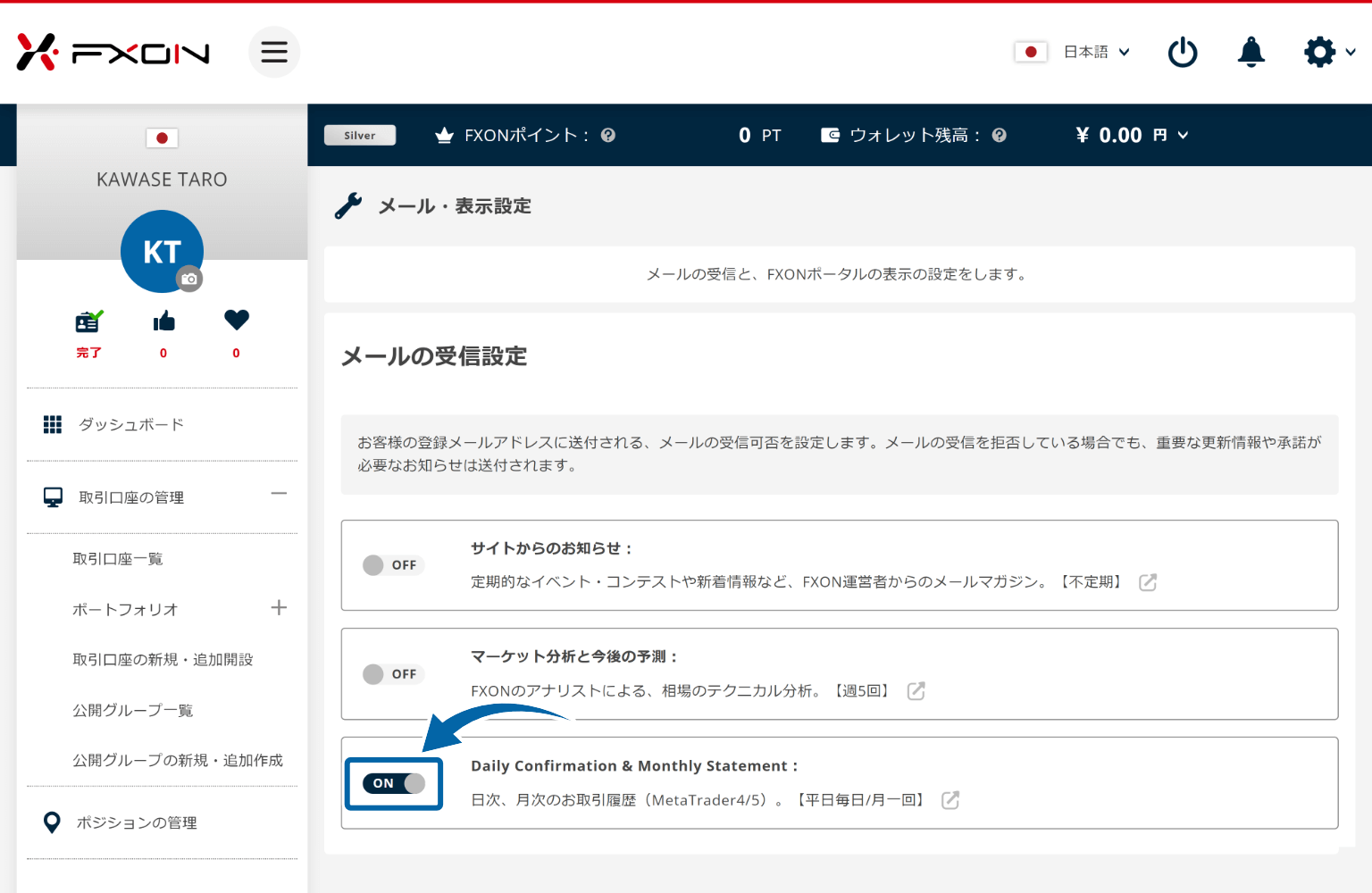The image size is (1372, 893).
Task: Click the camera icon on avatar
Action: pyautogui.click(x=189, y=279)
